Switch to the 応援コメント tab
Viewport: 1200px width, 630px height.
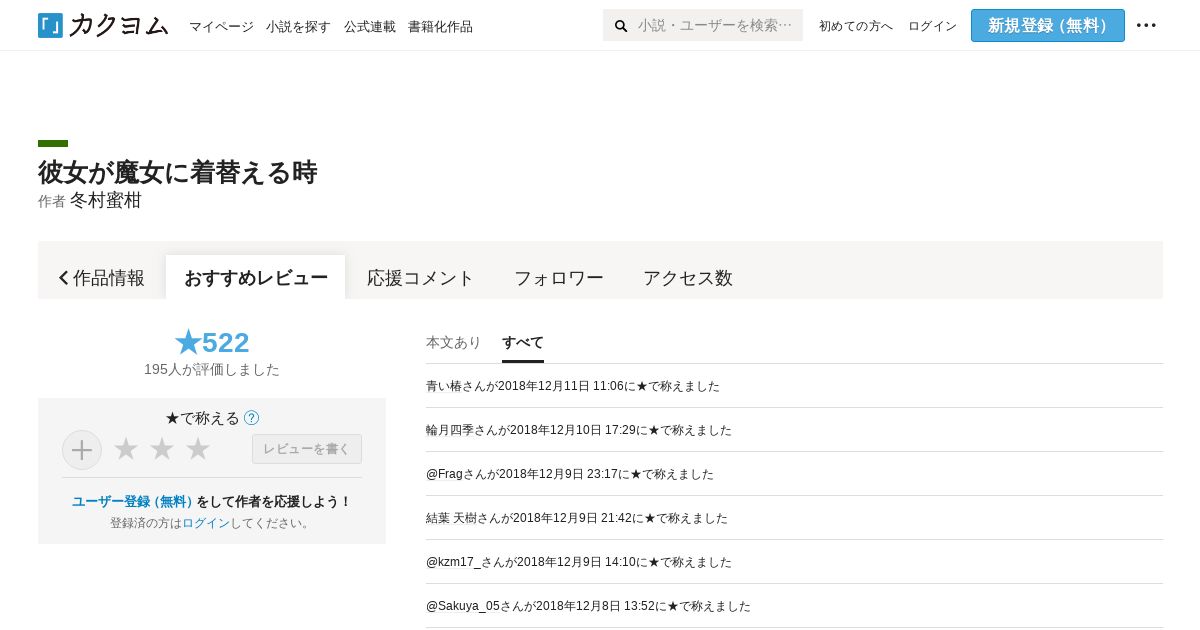[420, 278]
